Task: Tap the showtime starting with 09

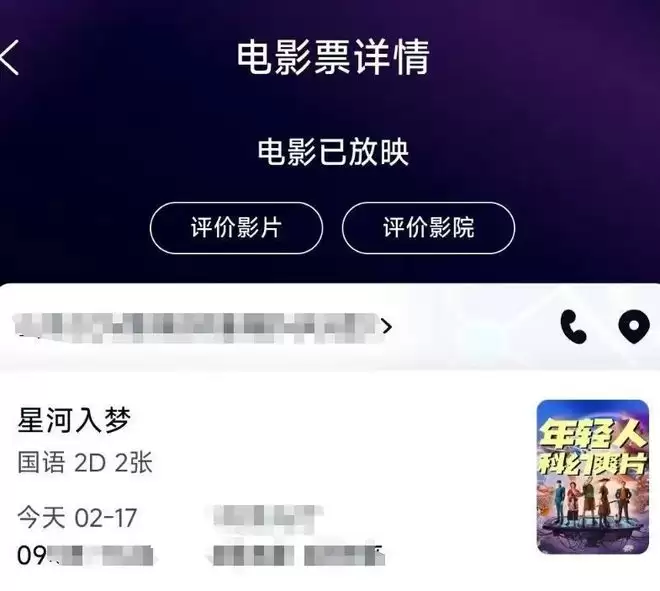Action: (85, 555)
